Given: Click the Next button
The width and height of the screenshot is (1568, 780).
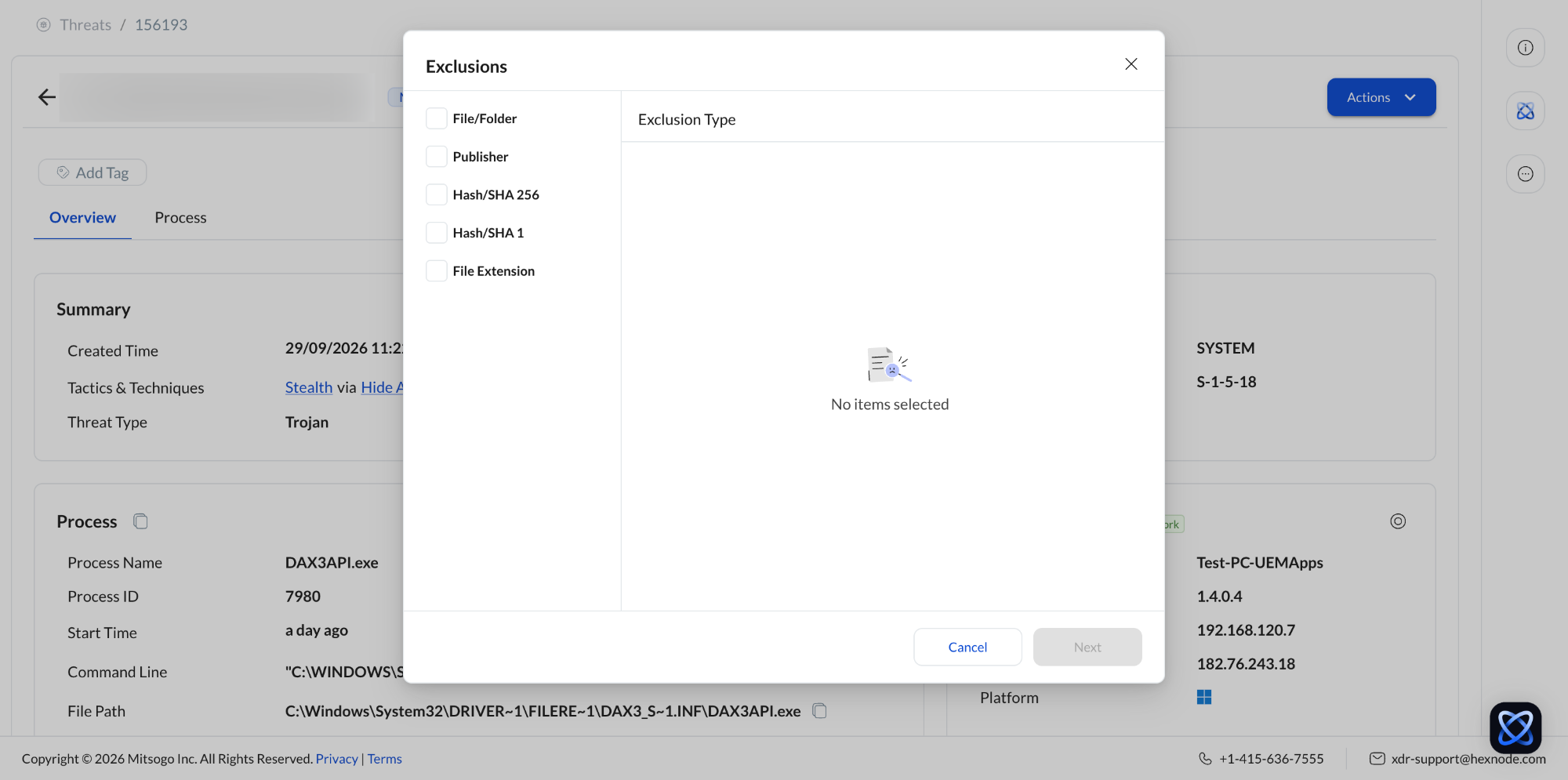Looking at the screenshot, I should pos(1087,647).
